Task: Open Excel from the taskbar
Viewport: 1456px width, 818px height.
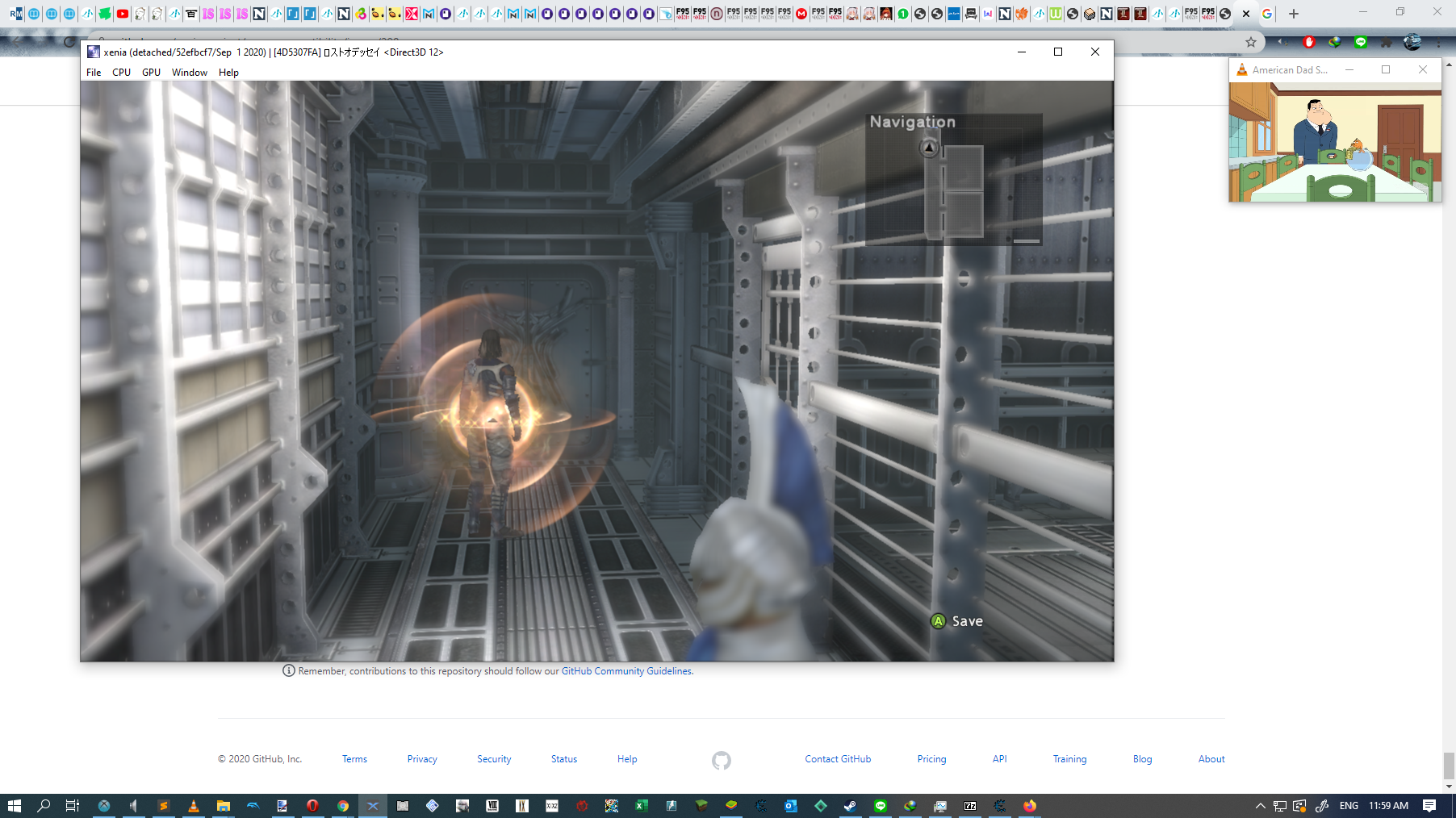Action: pos(641,806)
